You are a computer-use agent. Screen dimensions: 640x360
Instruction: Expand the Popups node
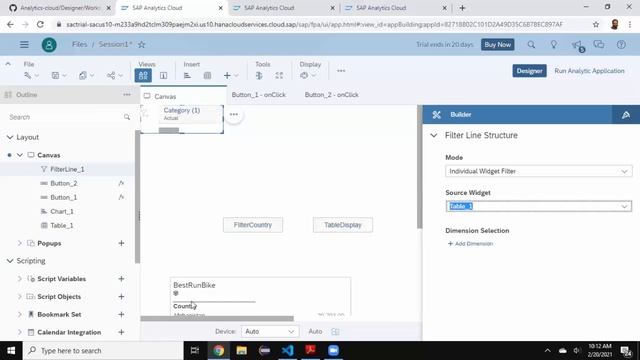pos(20,243)
